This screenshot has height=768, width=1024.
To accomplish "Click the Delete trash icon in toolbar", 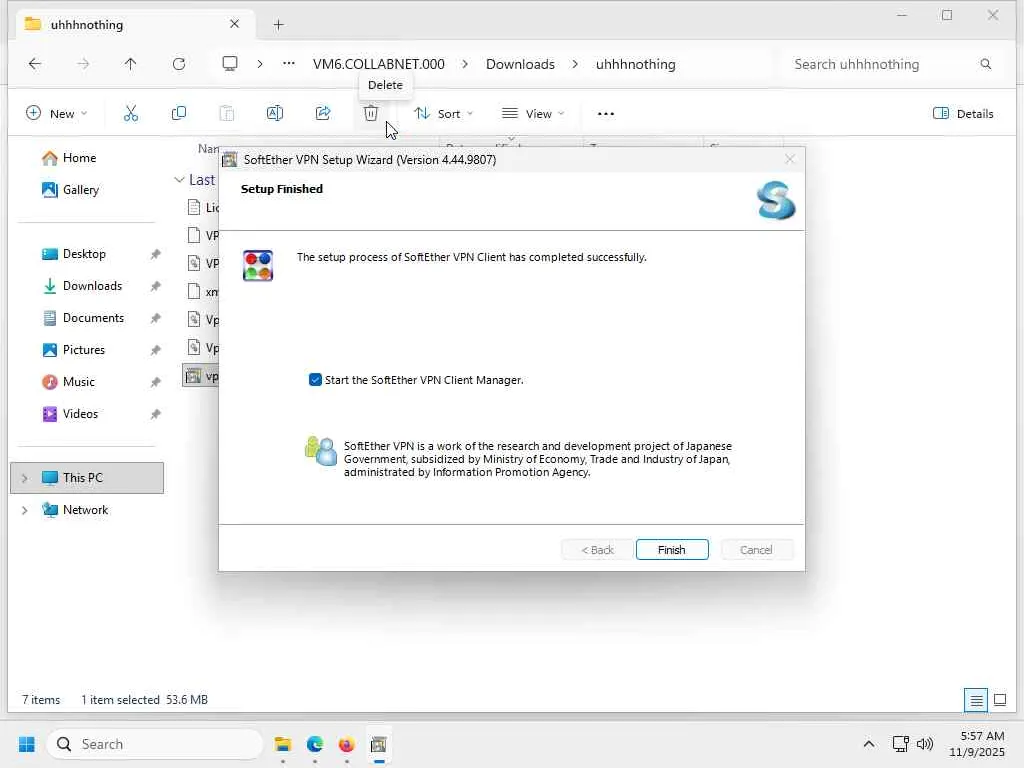I will click(x=371, y=114).
